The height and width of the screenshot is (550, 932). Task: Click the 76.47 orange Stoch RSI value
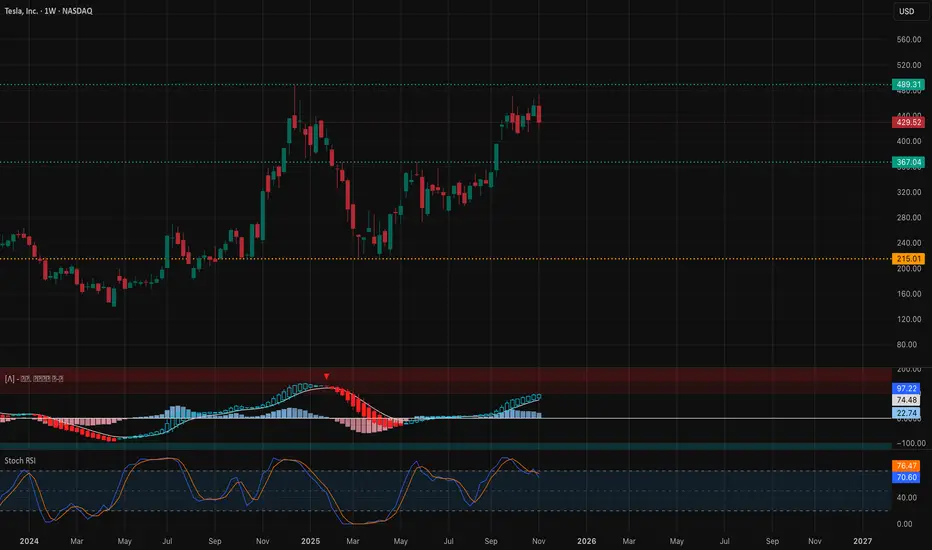tap(906, 466)
